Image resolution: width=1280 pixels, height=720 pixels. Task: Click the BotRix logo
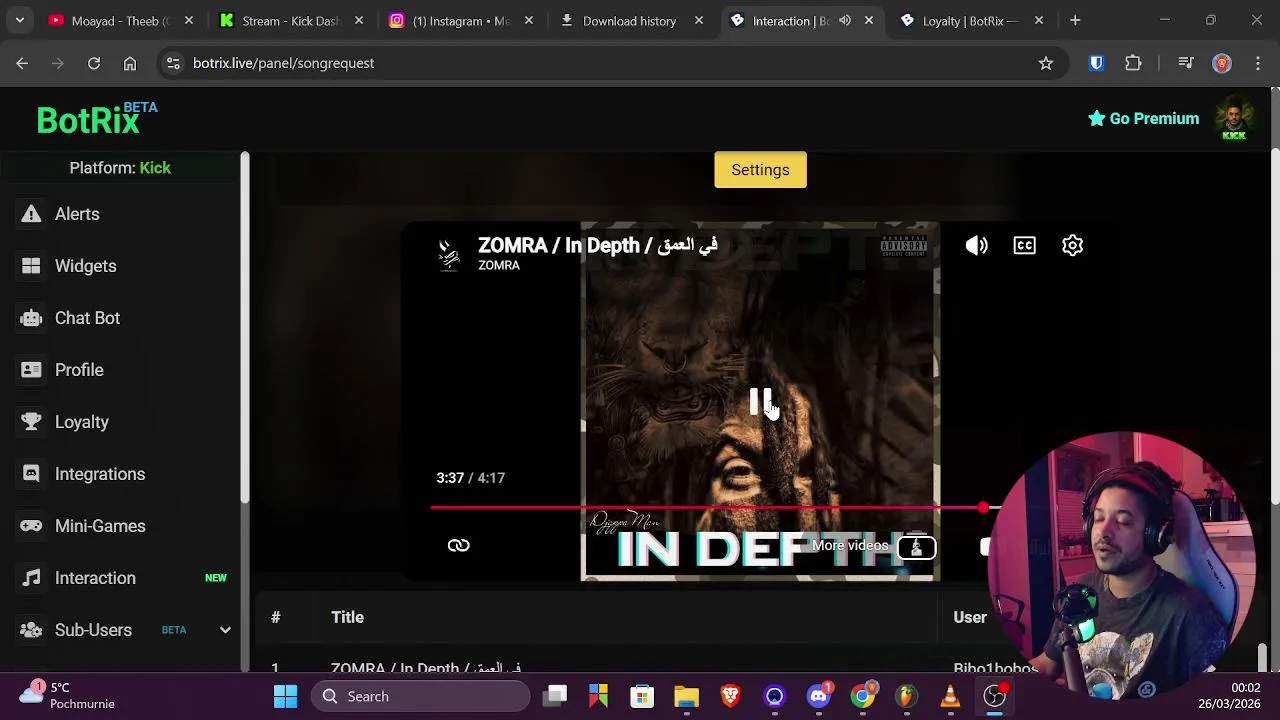click(96, 119)
